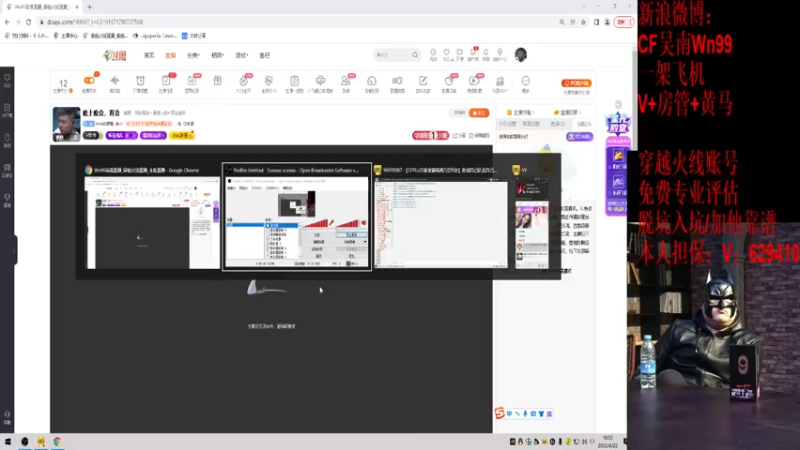Click the alarm clock icon in streamer toolbar
The height and width of the screenshot is (450, 800).
coord(140,81)
